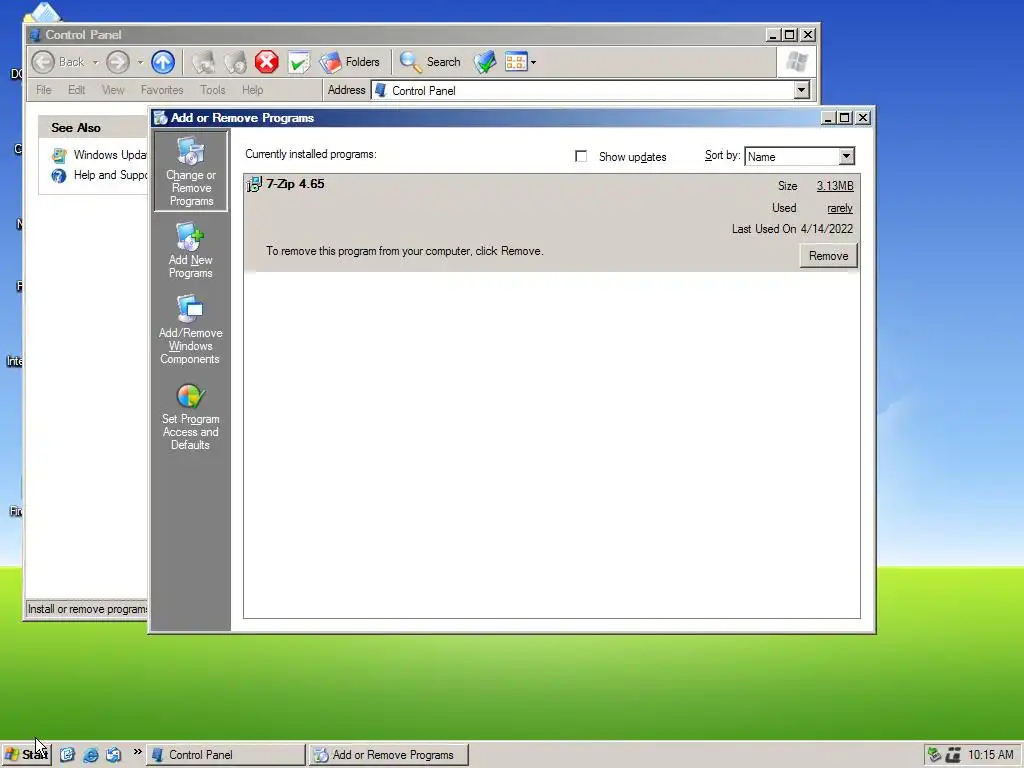Click the See Also panel header

tap(93, 127)
